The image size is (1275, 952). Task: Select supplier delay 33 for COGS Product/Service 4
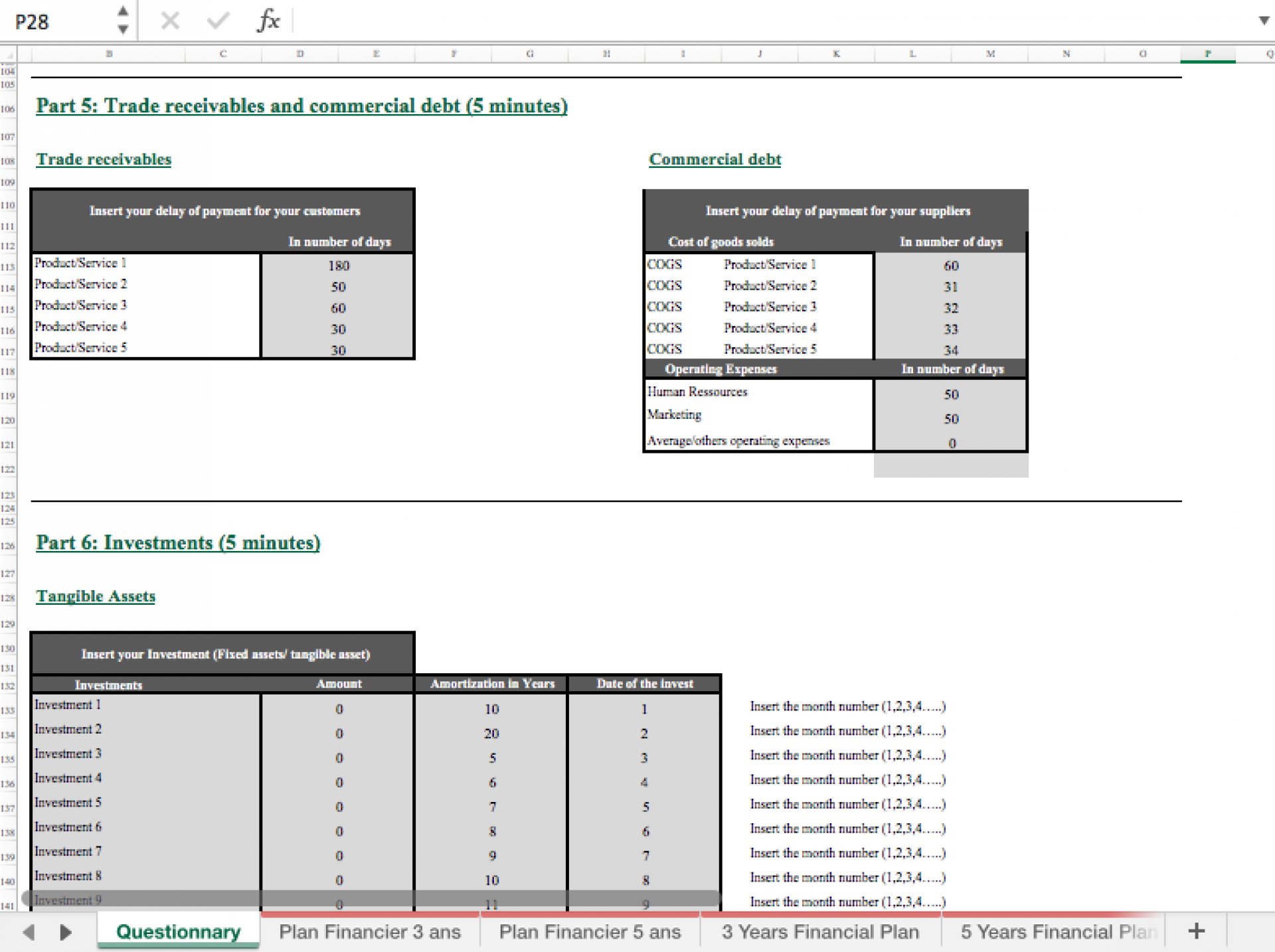(951, 329)
